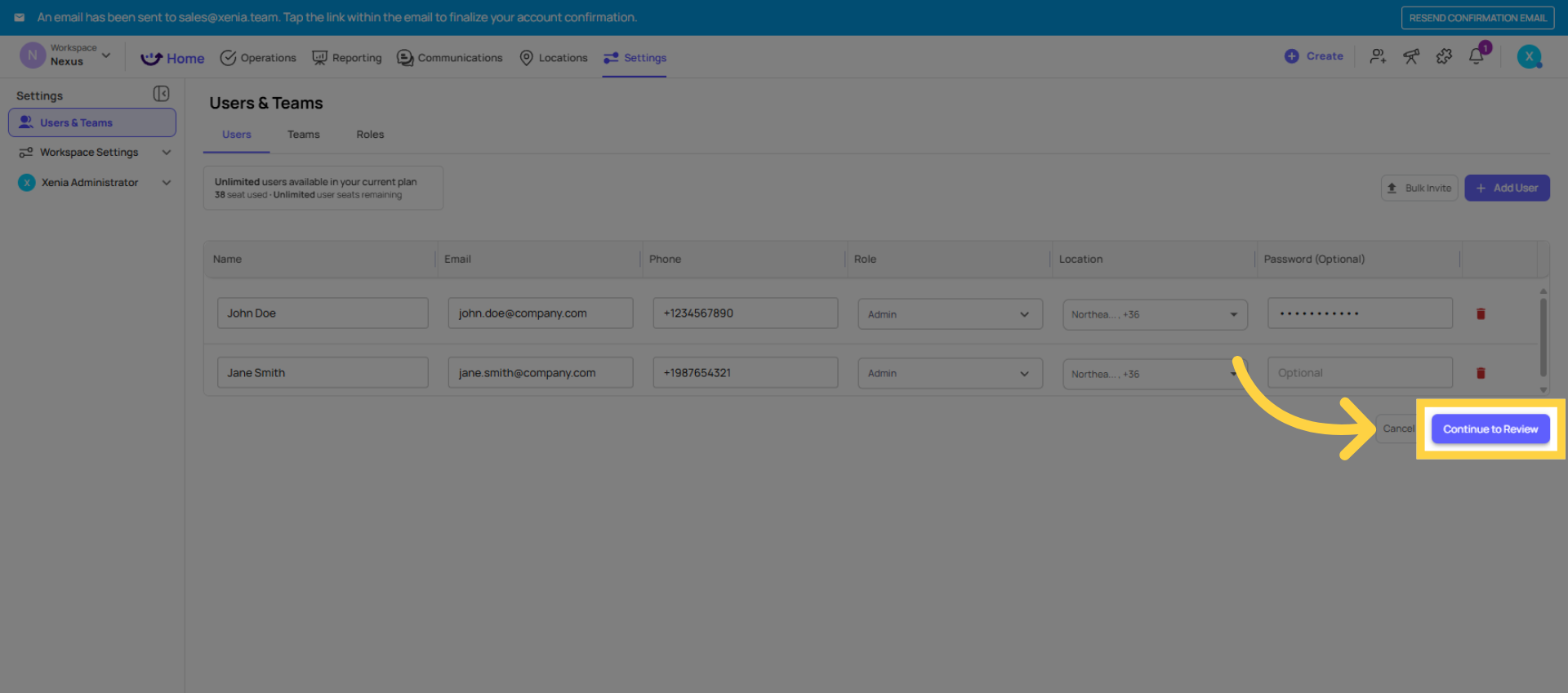
Task: Switch to the Teams tab
Action: pyautogui.click(x=303, y=135)
